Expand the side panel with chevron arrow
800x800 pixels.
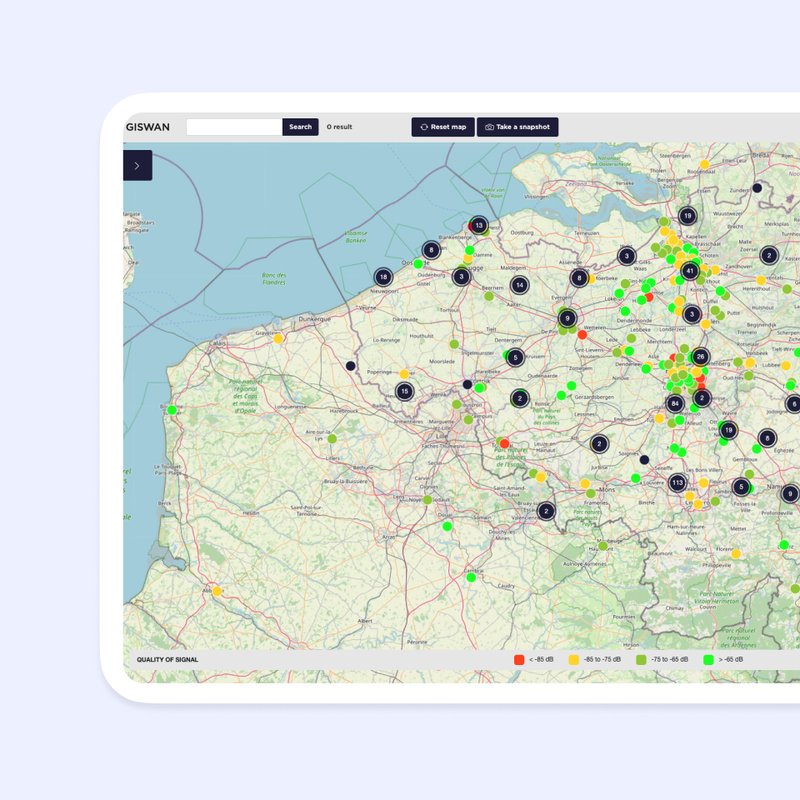click(137, 166)
